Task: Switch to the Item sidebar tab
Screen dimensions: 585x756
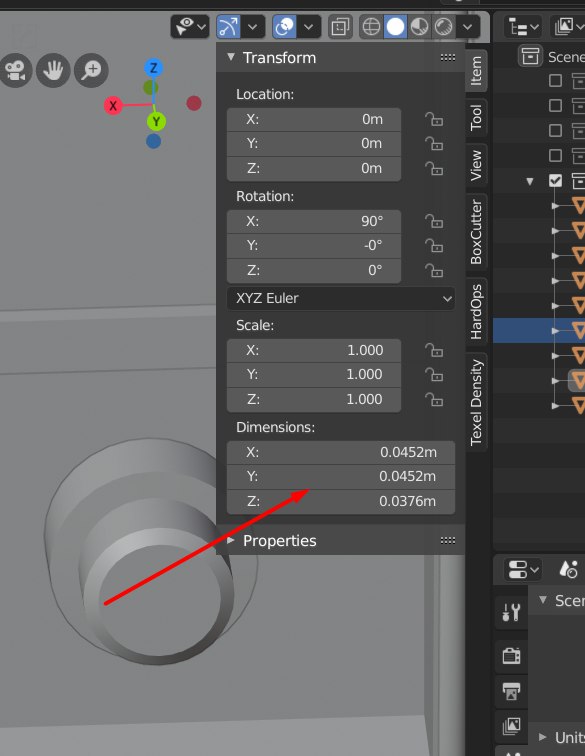Action: point(476,71)
